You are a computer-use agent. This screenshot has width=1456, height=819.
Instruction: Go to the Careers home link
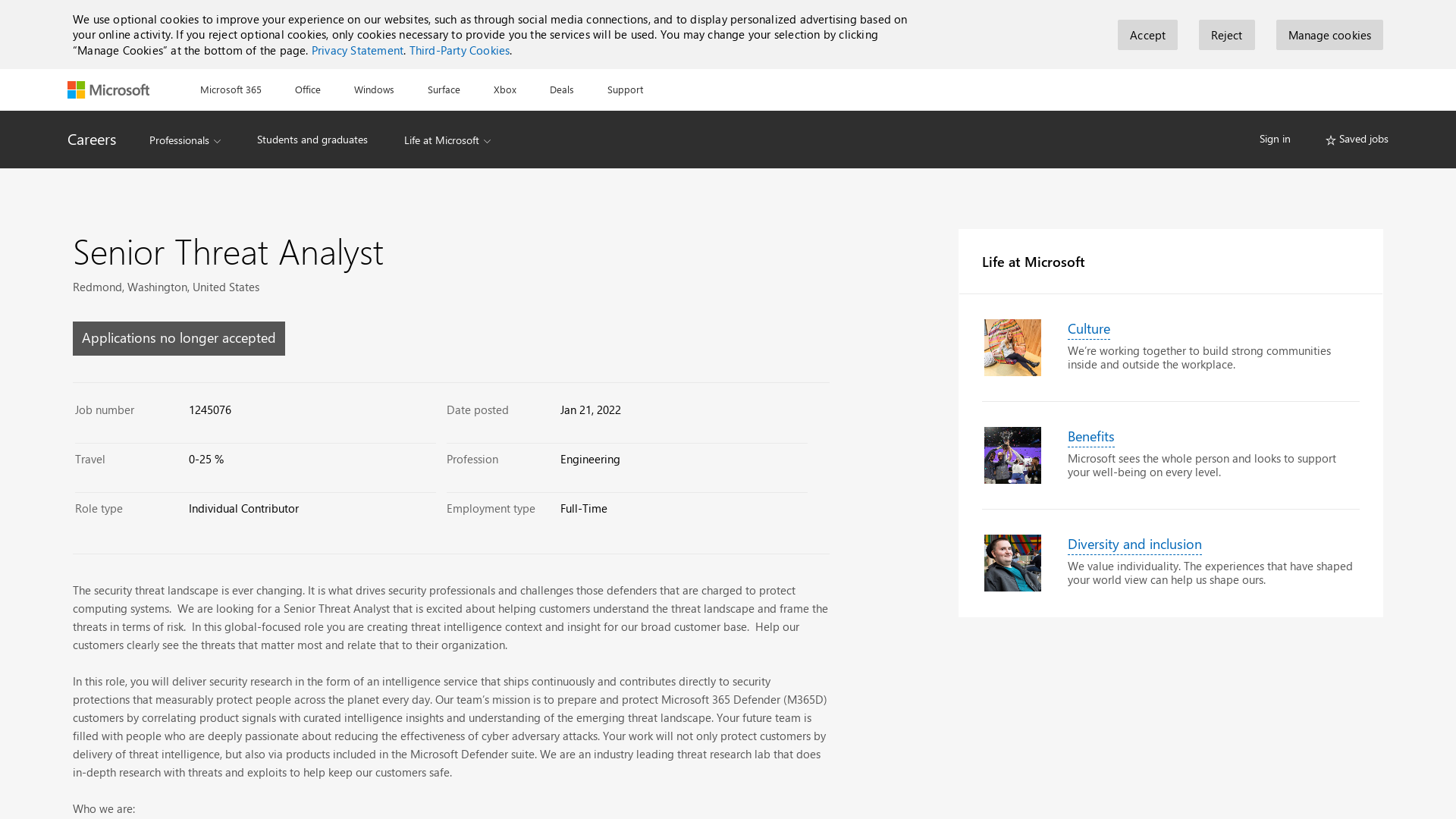point(92,140)
